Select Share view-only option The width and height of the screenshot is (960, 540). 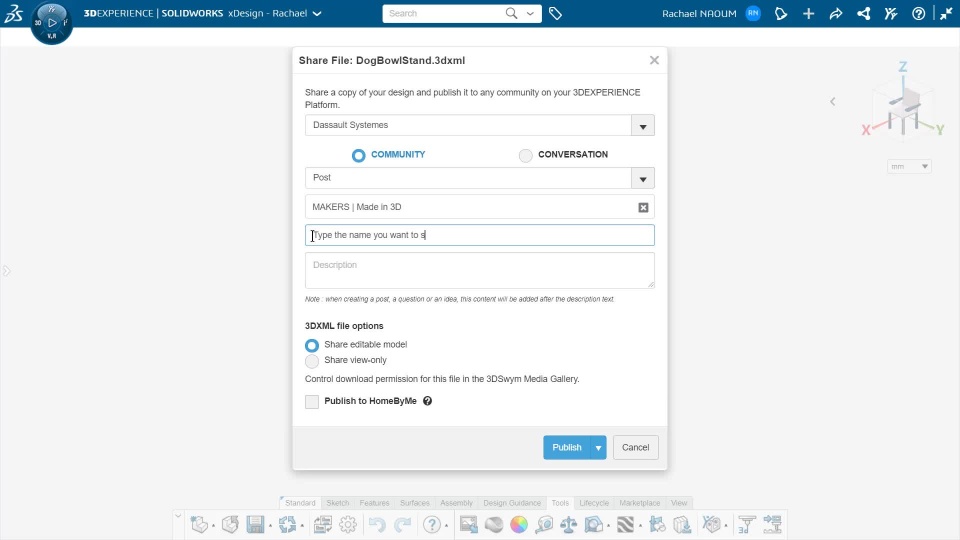pos(312,361)
